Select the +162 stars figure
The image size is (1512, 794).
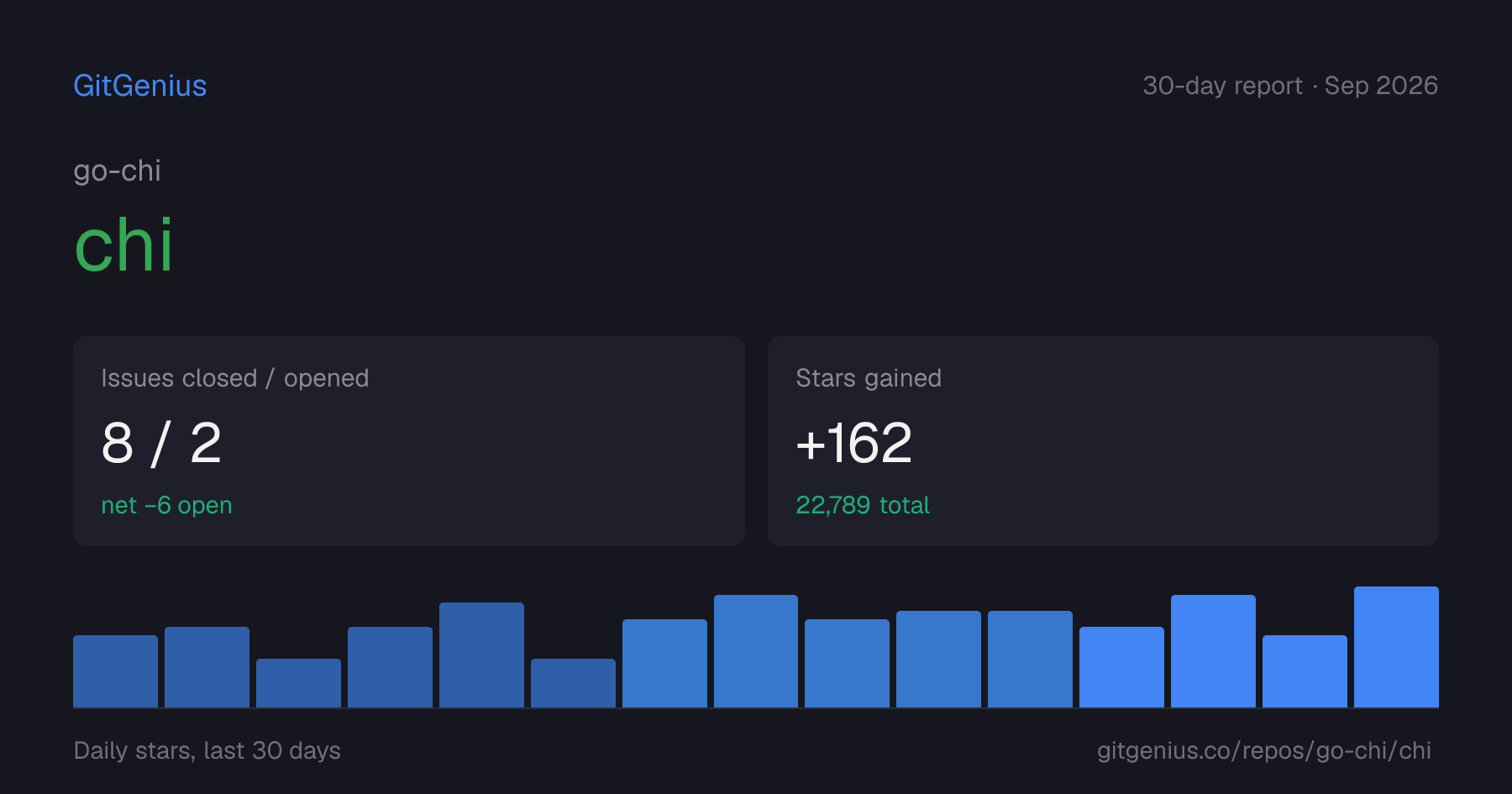pos(853,443)
